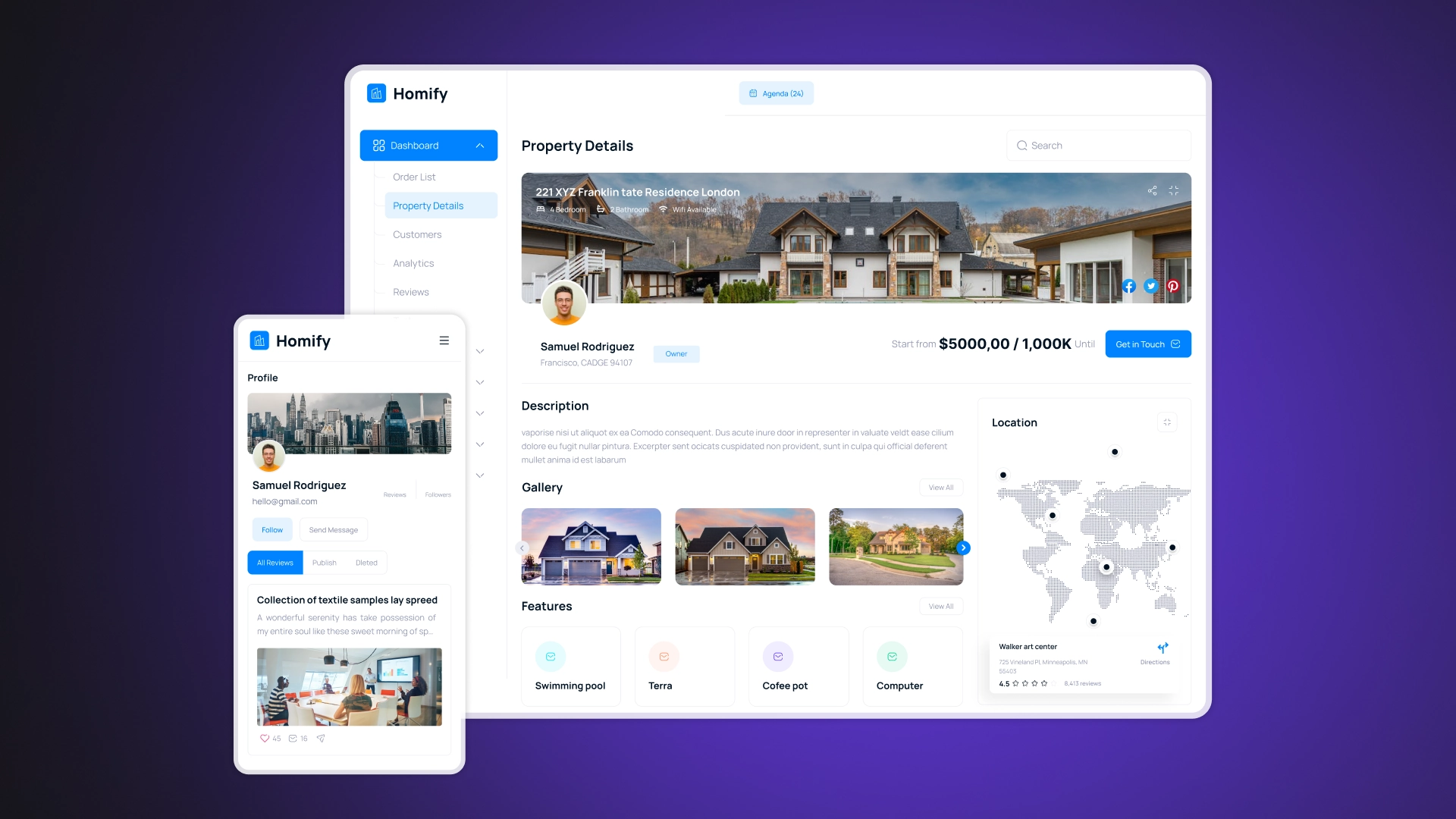Click the View All link in Gallery
This screenshot has width=1456, height=819.
pos(941,487)
